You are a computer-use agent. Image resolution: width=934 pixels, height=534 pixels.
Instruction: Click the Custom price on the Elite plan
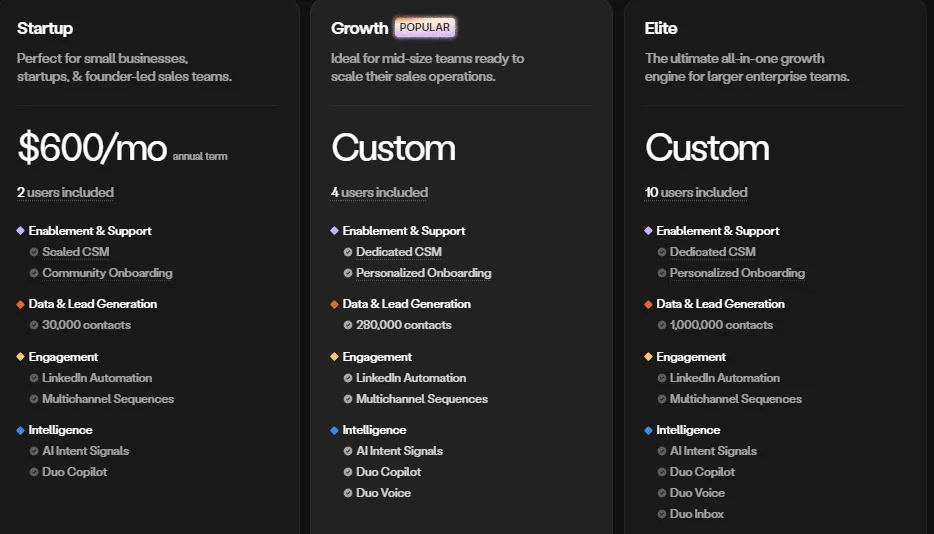[x=707, y=148]
